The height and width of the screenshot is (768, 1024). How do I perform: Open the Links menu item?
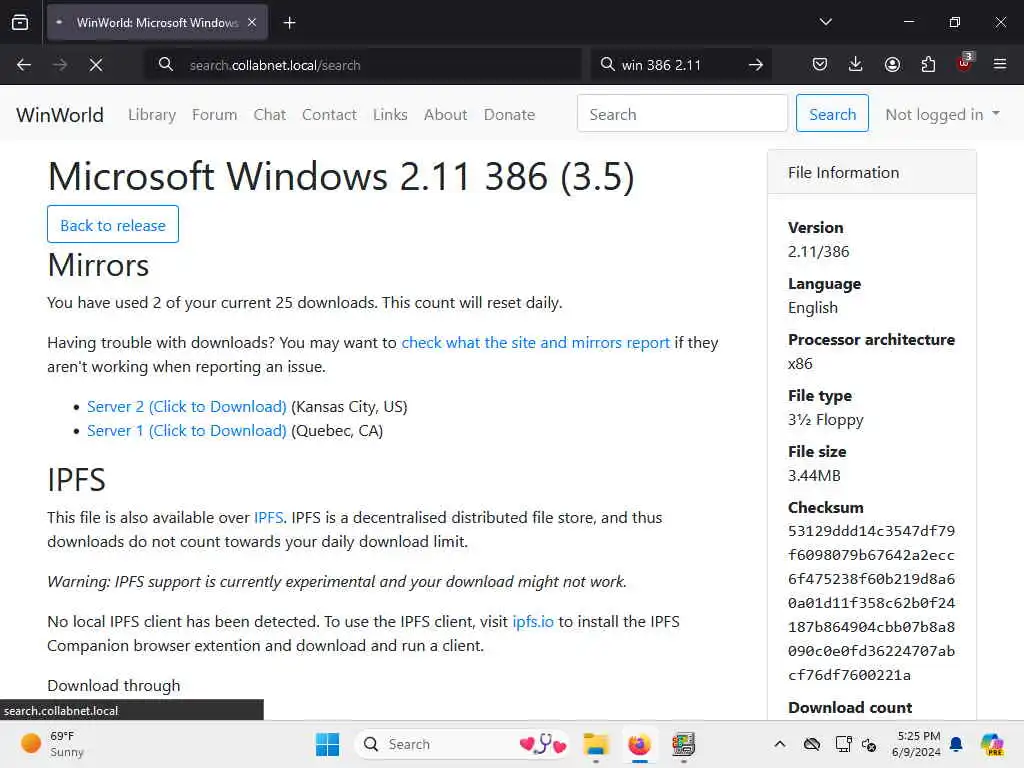click(x=390, y=115)
